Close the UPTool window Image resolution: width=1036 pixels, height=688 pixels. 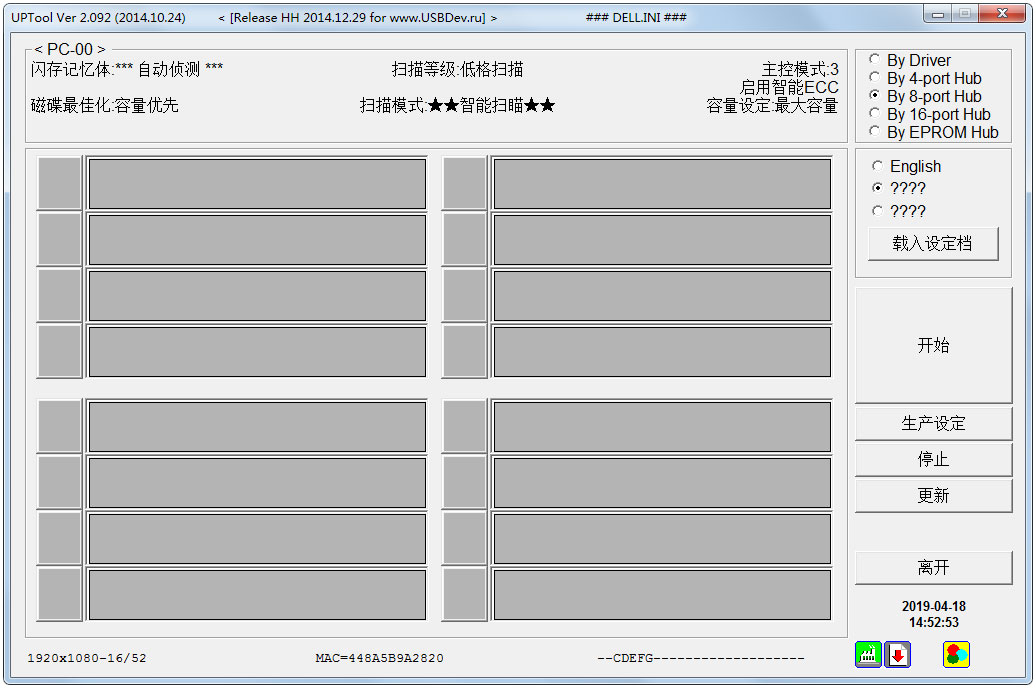coord(1002,13)
